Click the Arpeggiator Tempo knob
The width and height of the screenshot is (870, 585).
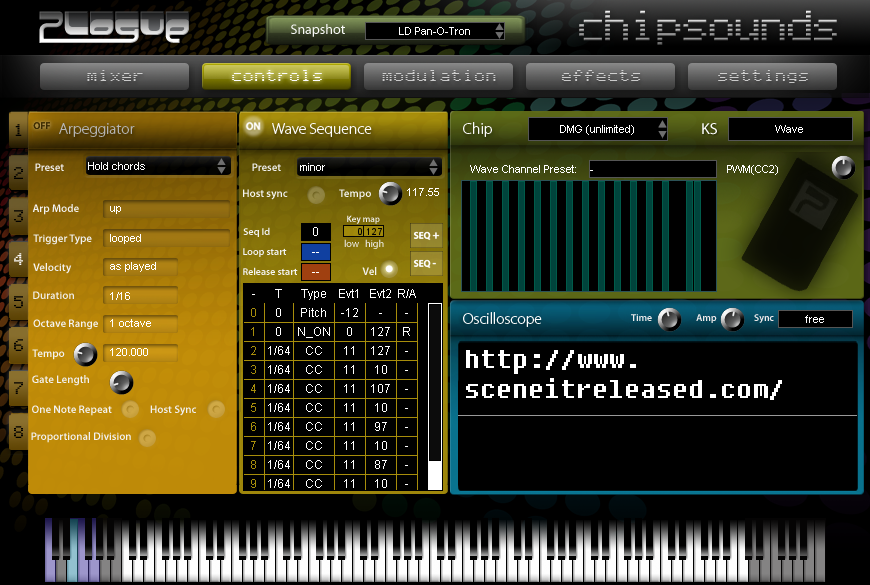[85, 354]
